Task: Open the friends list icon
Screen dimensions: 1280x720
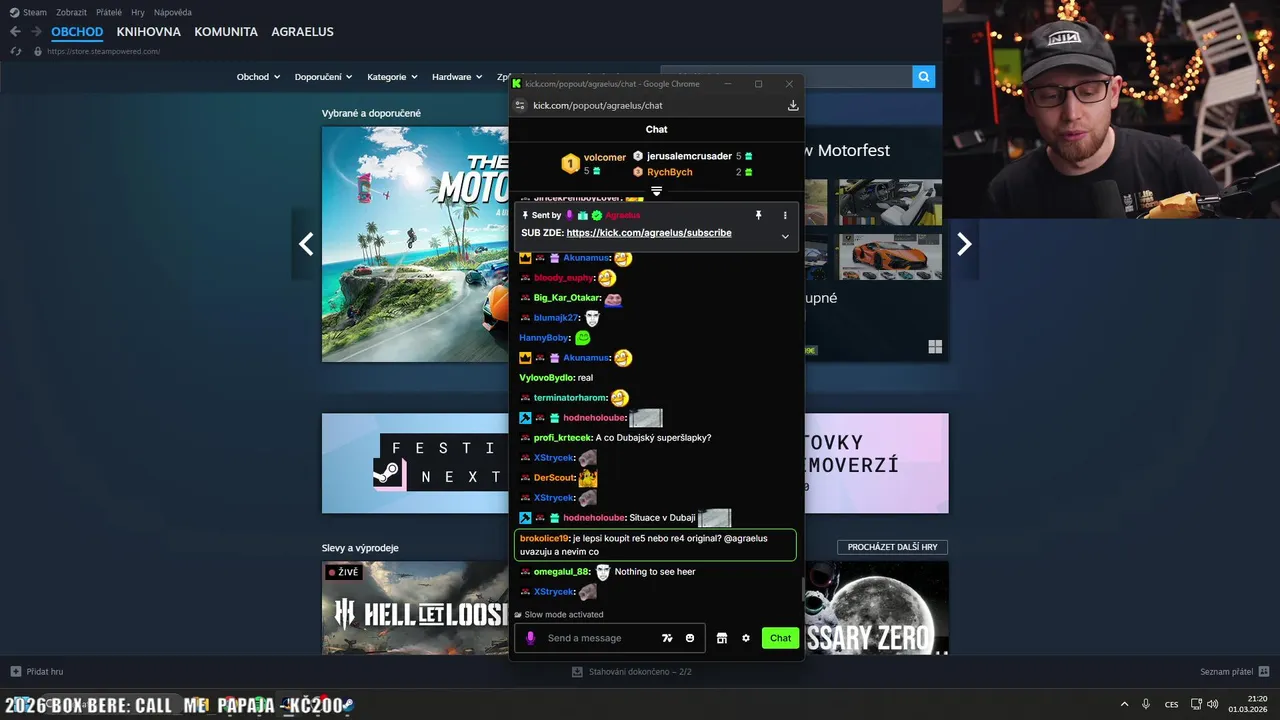Action: [x=1264, y=671]
